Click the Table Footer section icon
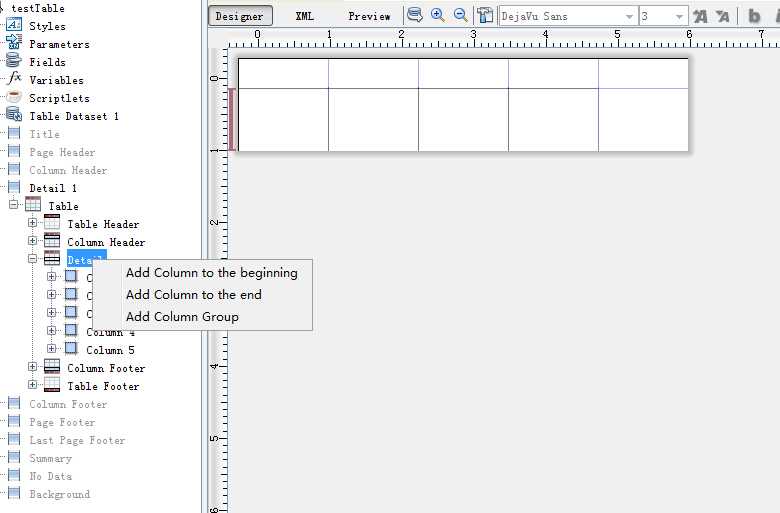The image size is (780, 513). pos(52,385)
